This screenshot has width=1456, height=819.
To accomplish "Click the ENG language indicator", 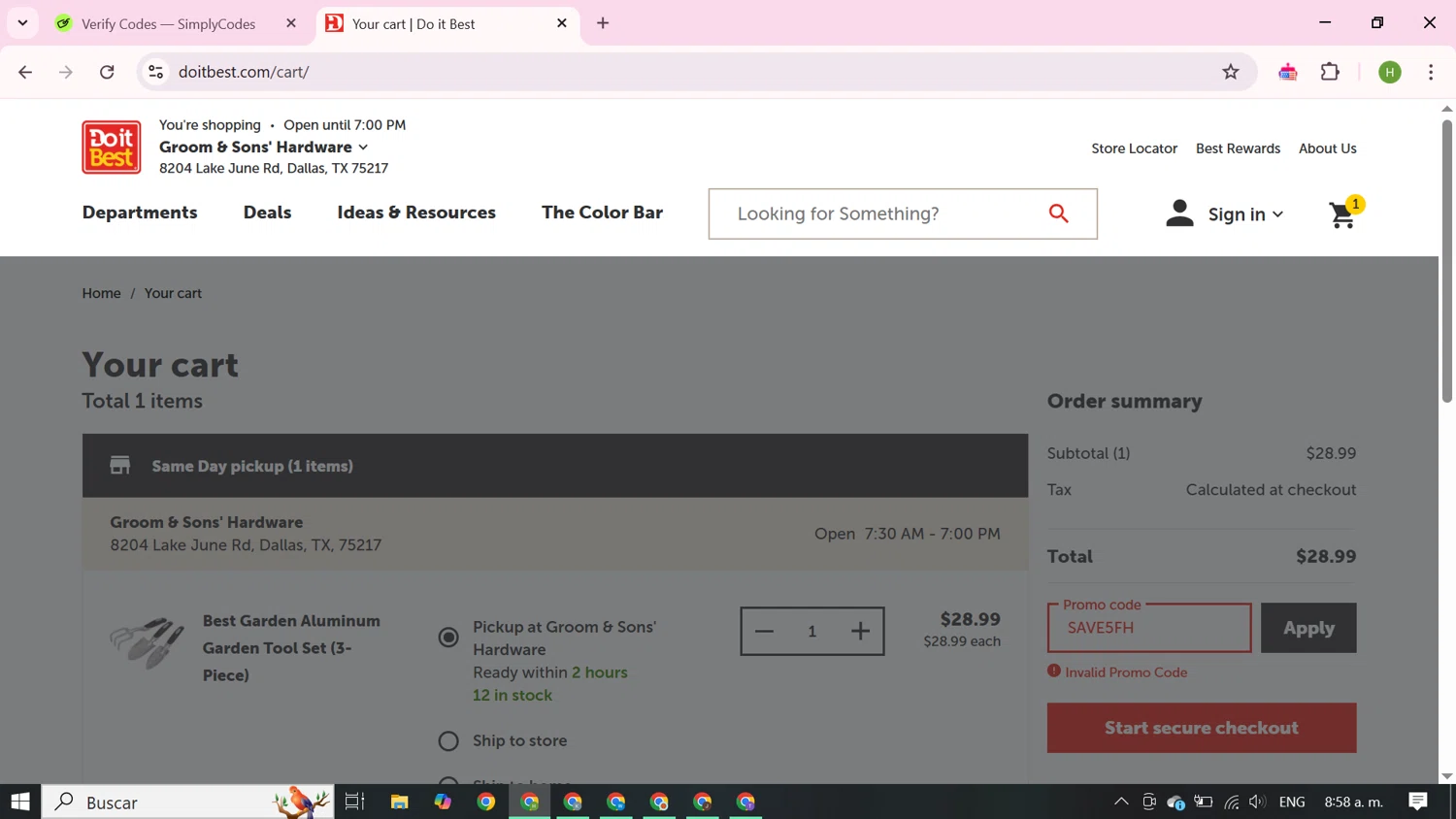I will pyautogui.click(x=1292, y=802).
